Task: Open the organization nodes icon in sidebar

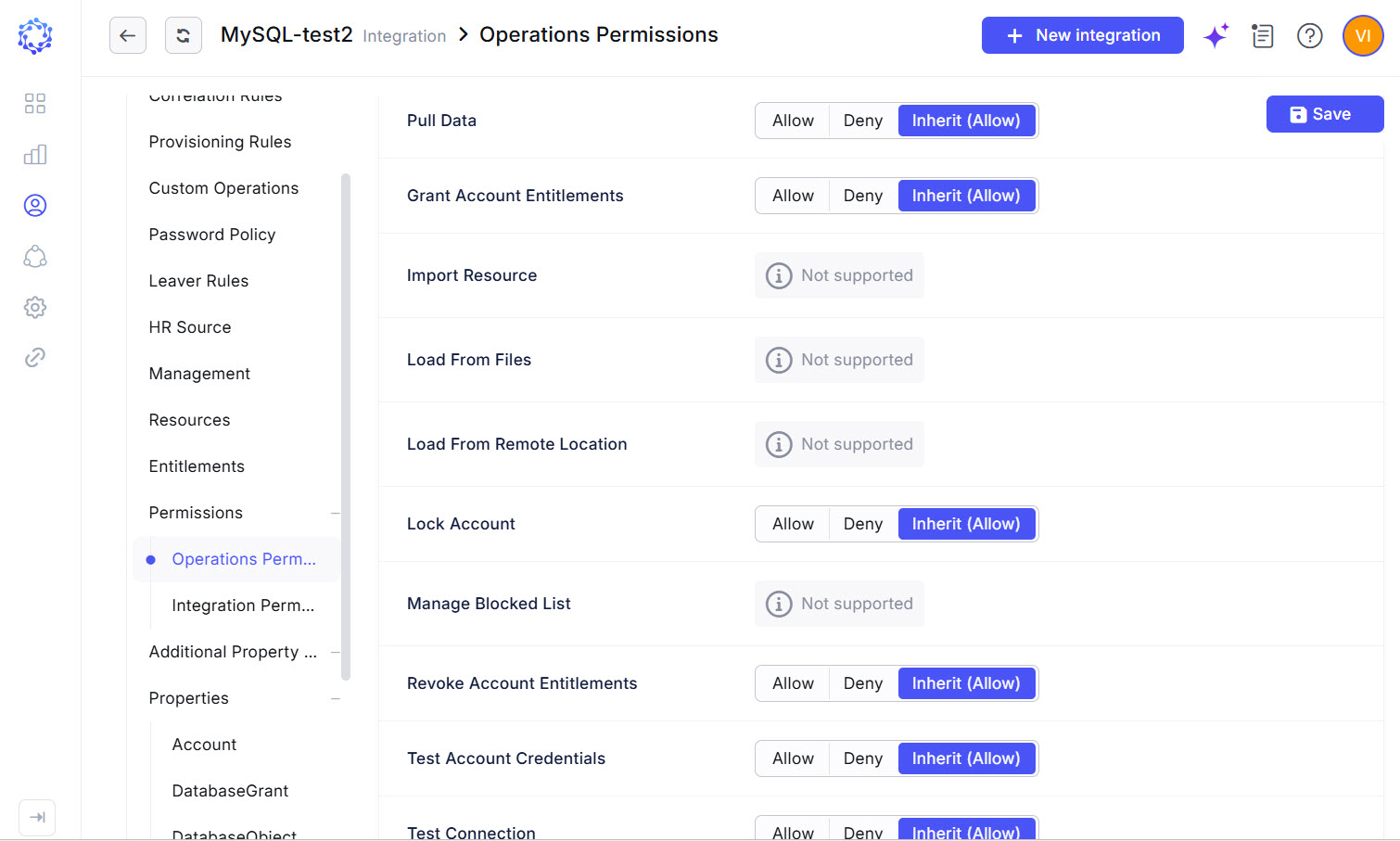Action: [x=35, y=256]
